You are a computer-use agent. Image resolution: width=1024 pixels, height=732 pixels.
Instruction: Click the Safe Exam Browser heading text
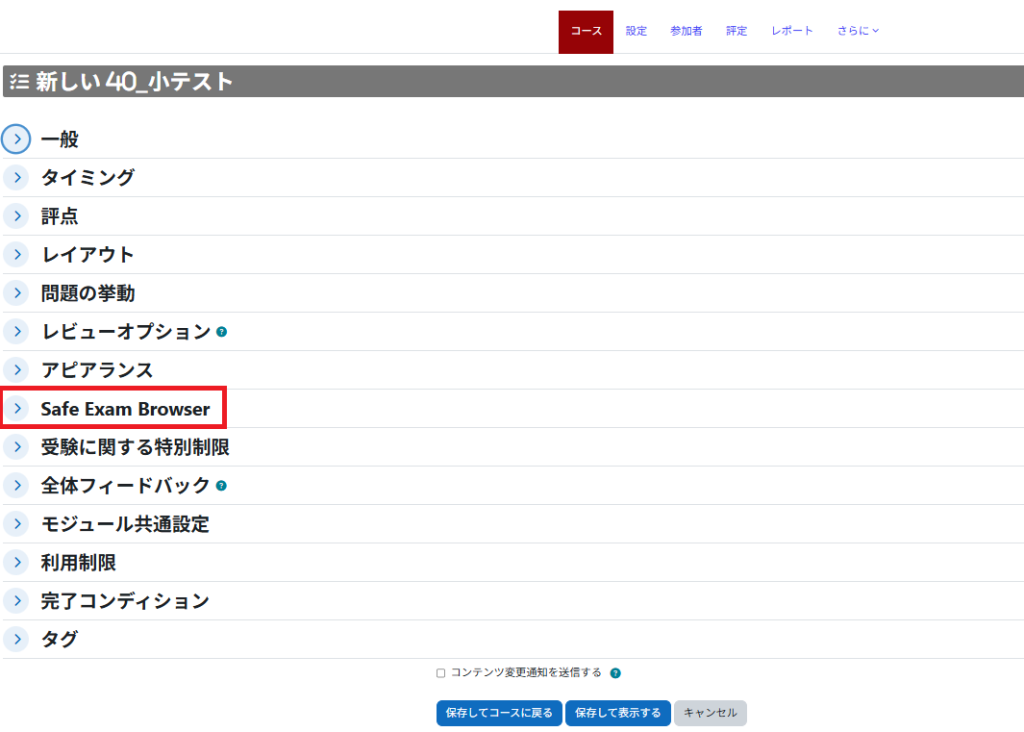[125, 409]
